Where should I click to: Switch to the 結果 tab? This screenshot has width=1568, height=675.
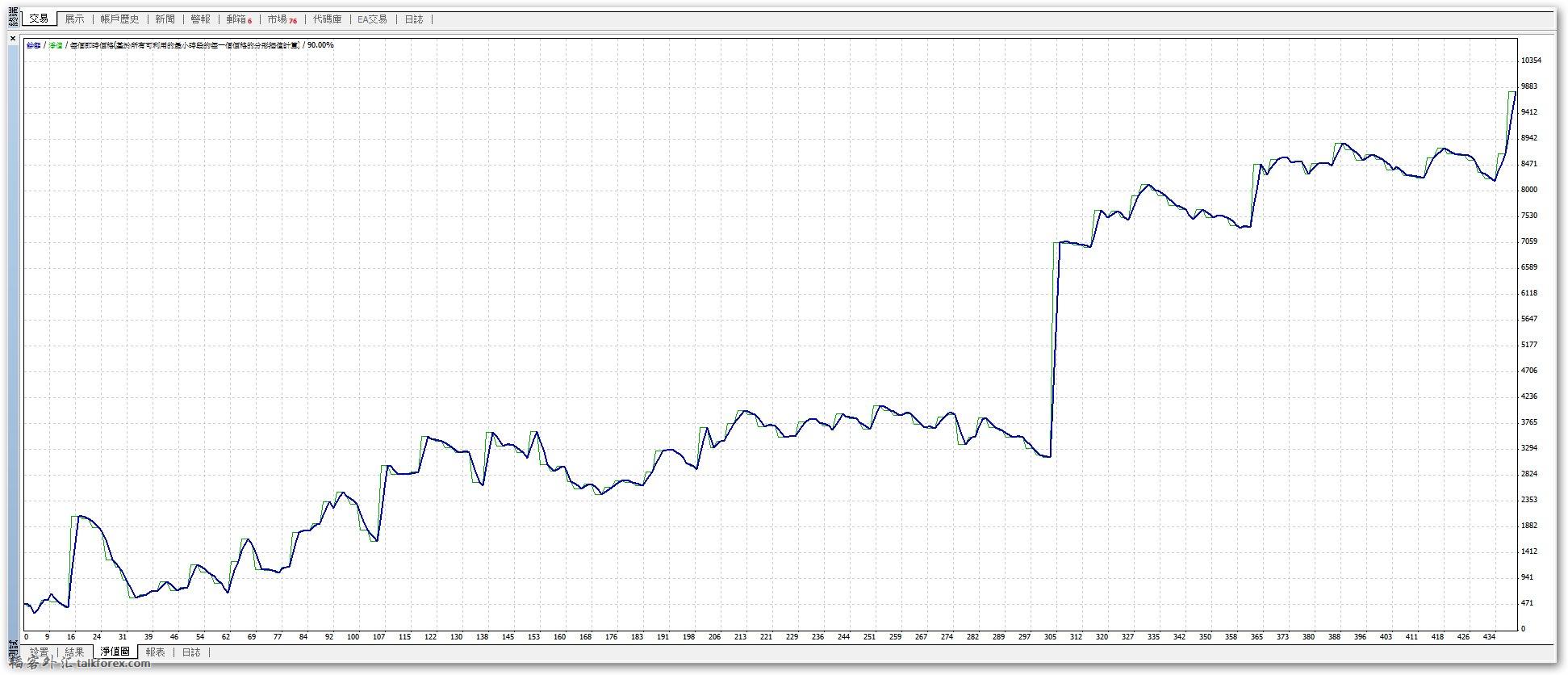74,652
